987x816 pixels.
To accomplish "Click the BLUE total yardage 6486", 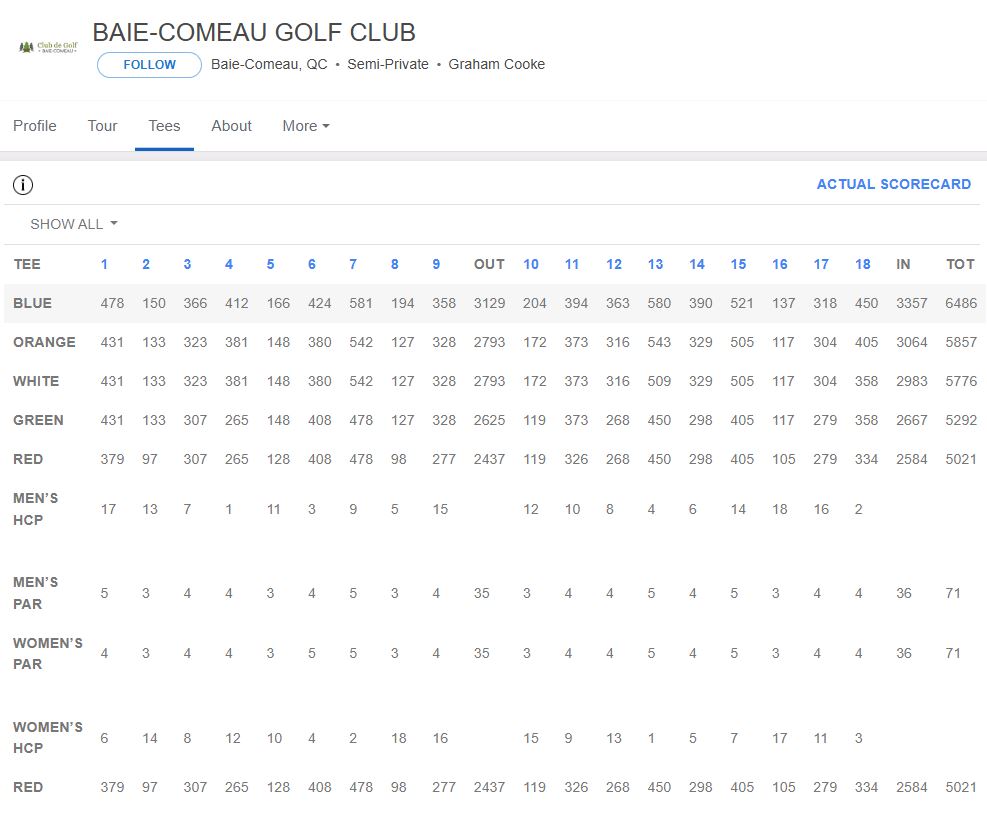I will [x=961, y=303].
